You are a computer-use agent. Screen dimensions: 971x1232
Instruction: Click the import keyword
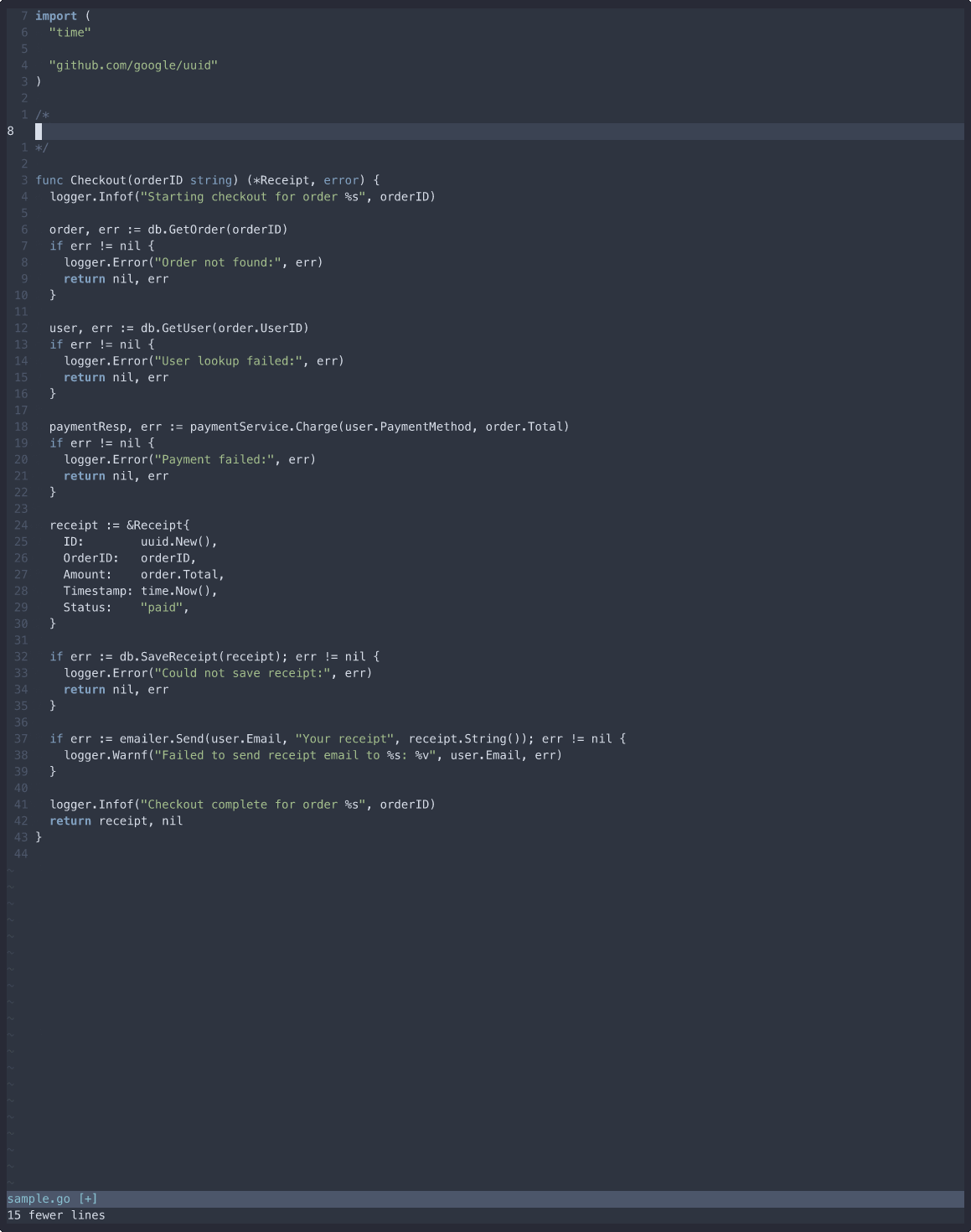pyautogui.click(x=56, y=16)
